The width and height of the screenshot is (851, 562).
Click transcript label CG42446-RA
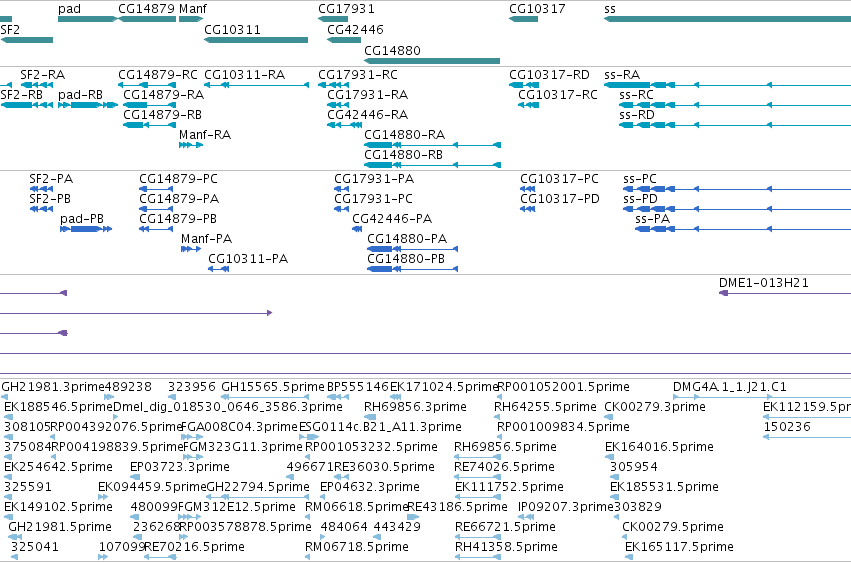point(367,114)
